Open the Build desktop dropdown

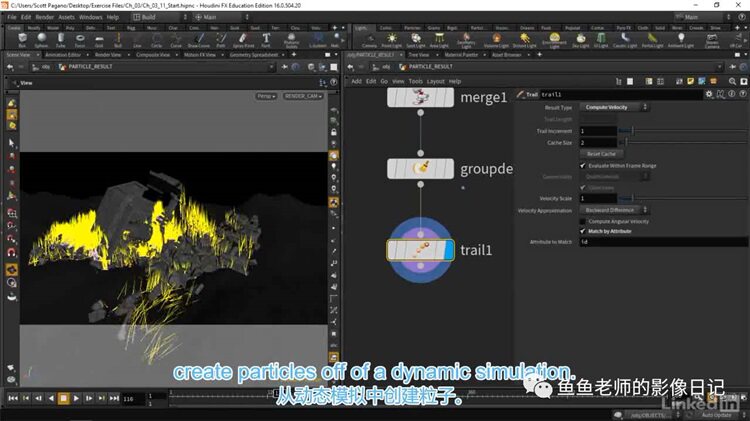160,17
